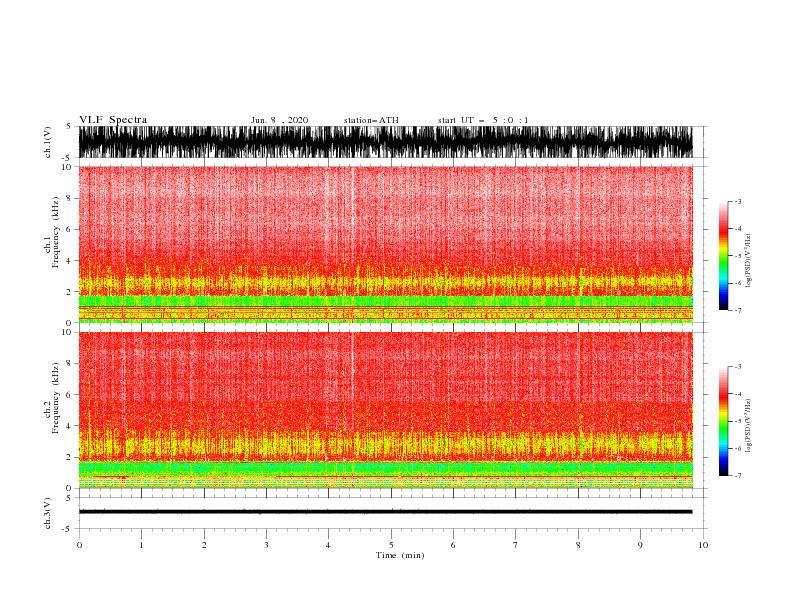The image size is (792, 612).
Task: Select the "start UT = 5 :0 :1" text
Action: pos(483,120)
